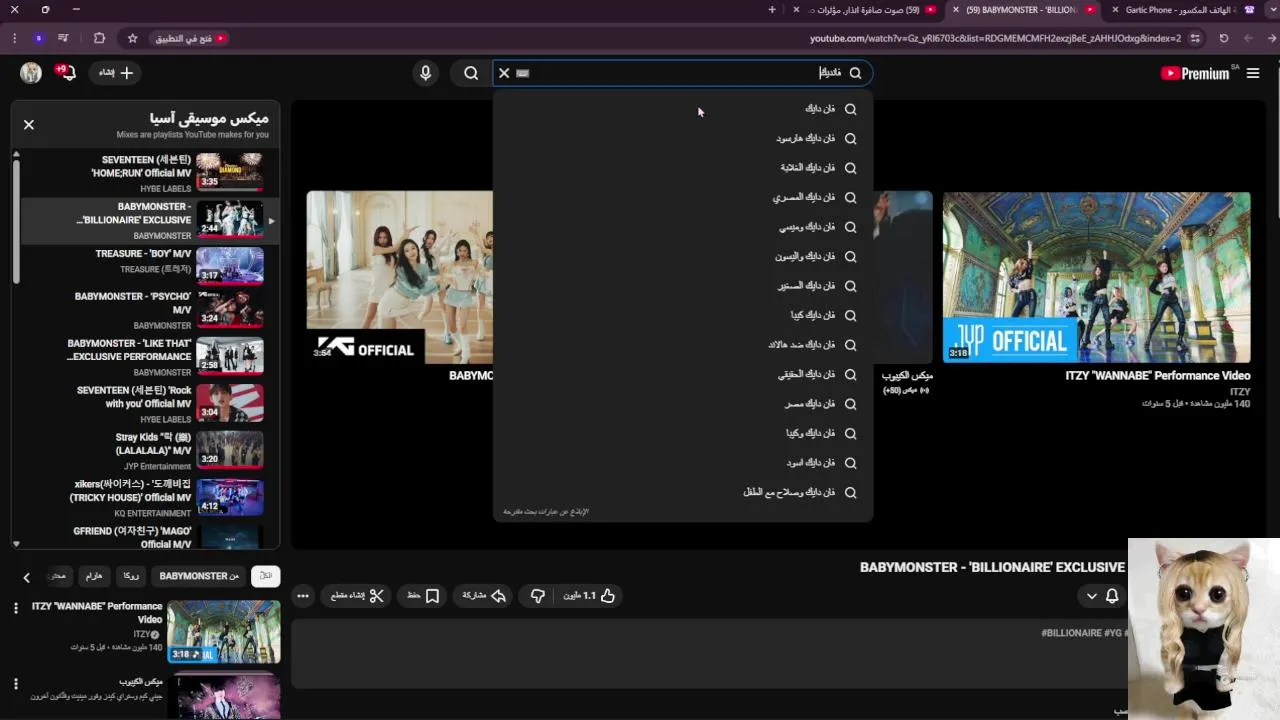Click the browser back arrow
The height and width of the screenshot is (720, 1280).
[x=1272, y=38]
